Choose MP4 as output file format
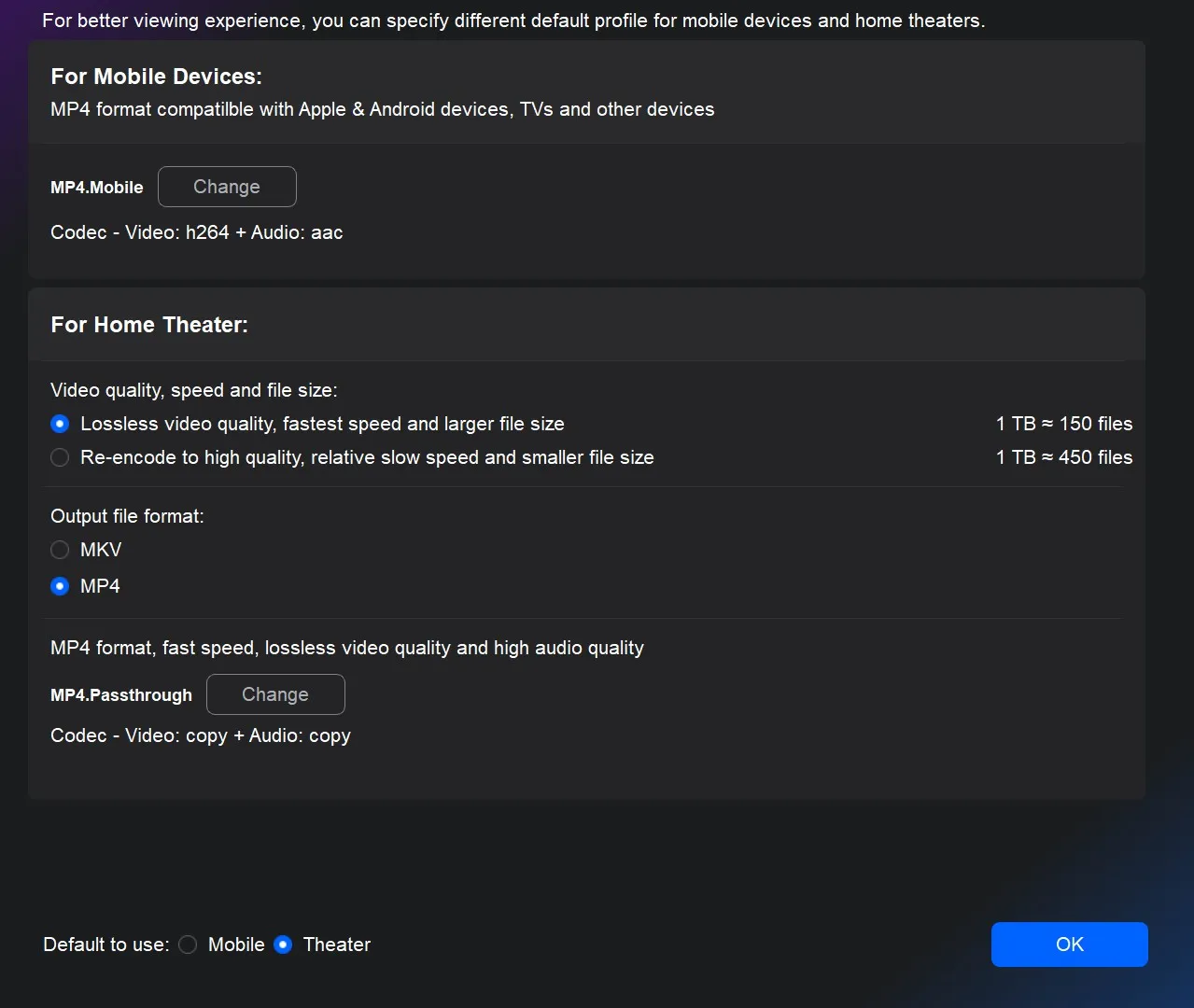1194x1008 pixels. [59, 585]
